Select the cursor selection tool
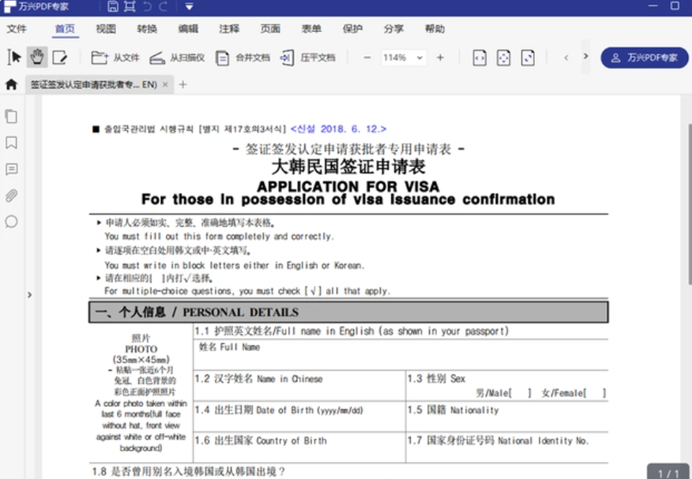692x479 pixels. pos(14,57)
